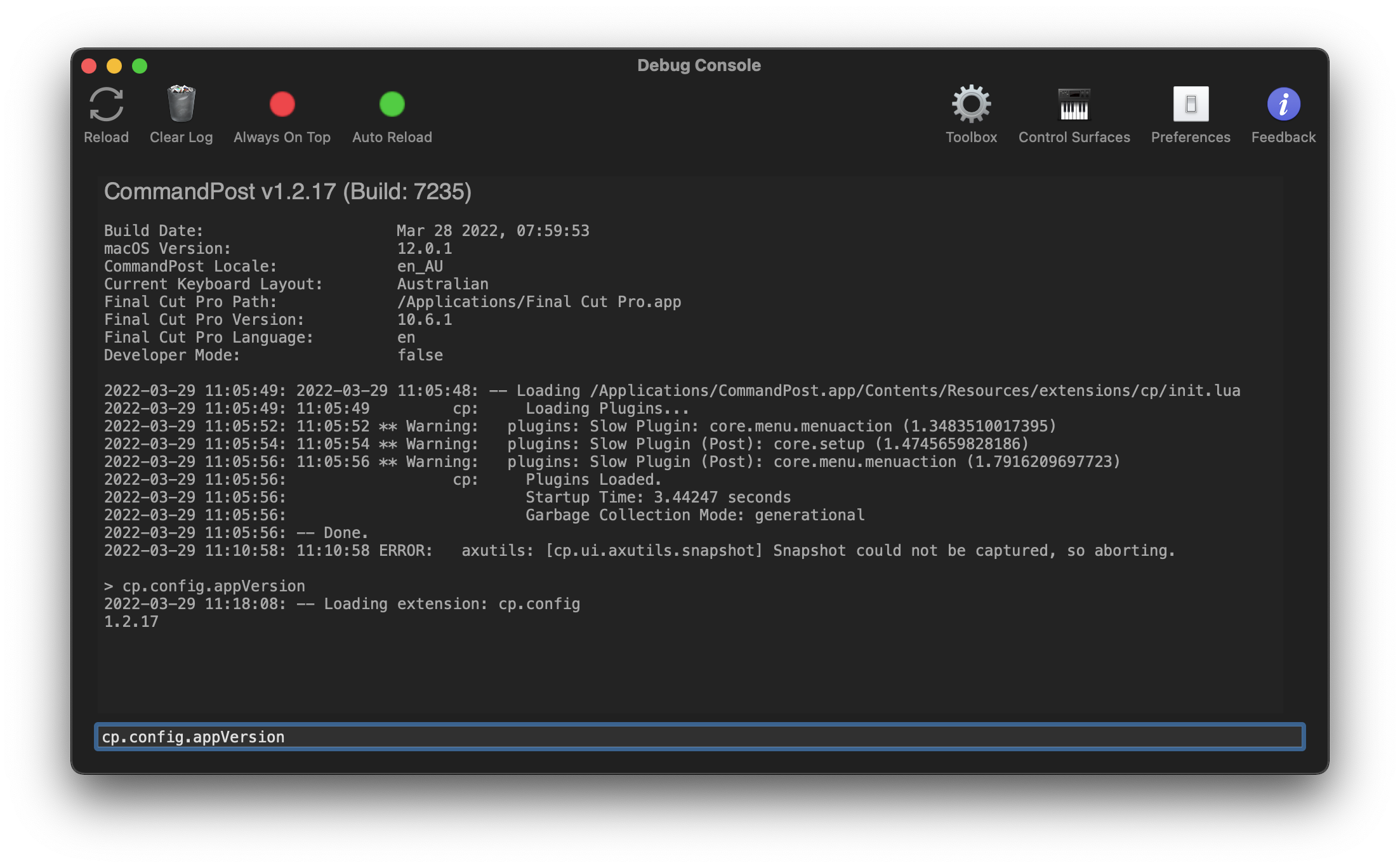Click the '> cp.config.appVersion' command echo
The image size is (1400, 868).
pyautogui.click(x=204, y=586)
